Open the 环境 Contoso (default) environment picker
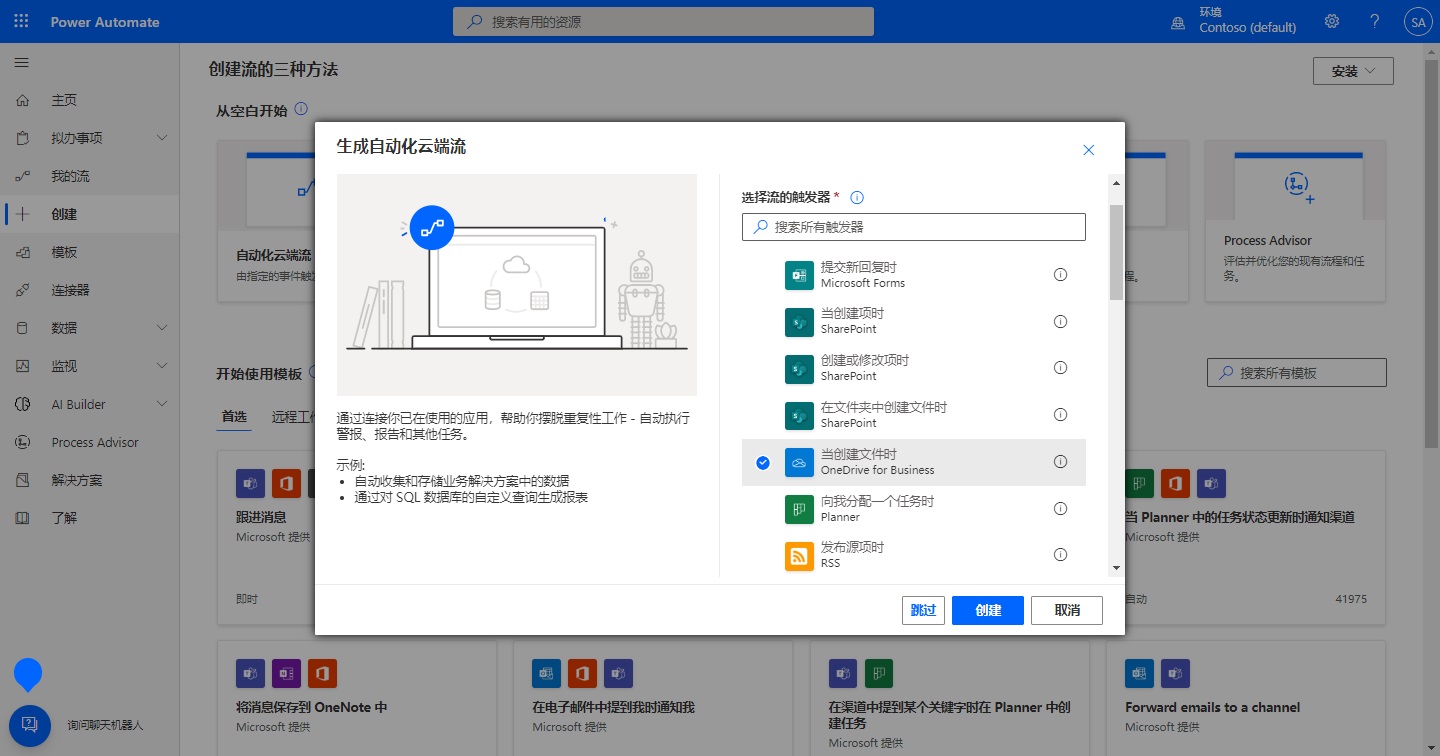The image size is (1440, 756). point(1235,21)
